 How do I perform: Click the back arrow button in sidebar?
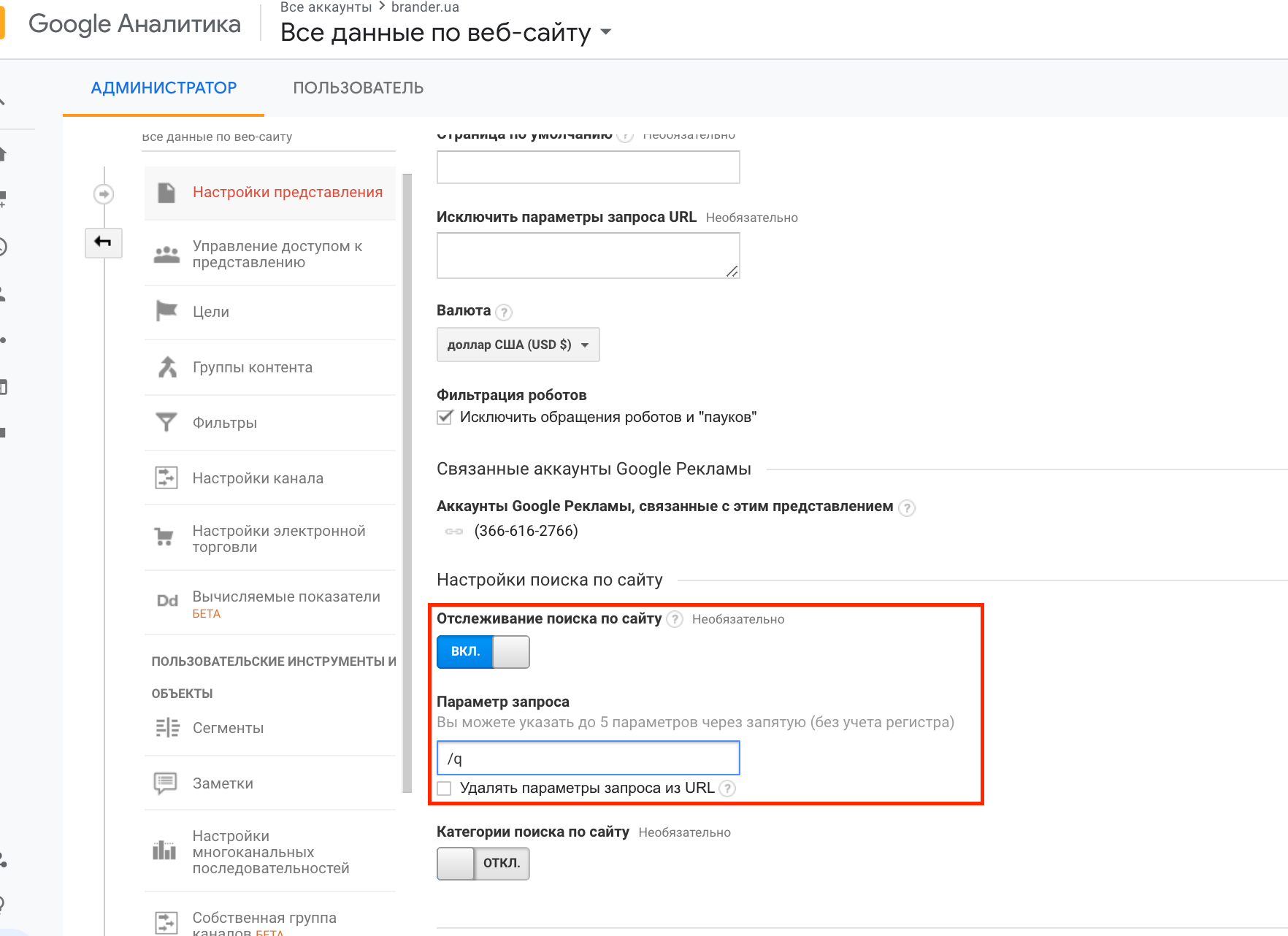tap(103, 242)
